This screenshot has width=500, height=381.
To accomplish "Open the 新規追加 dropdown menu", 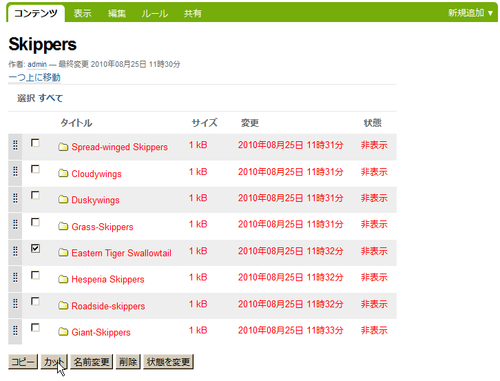I will coord(470,13).
